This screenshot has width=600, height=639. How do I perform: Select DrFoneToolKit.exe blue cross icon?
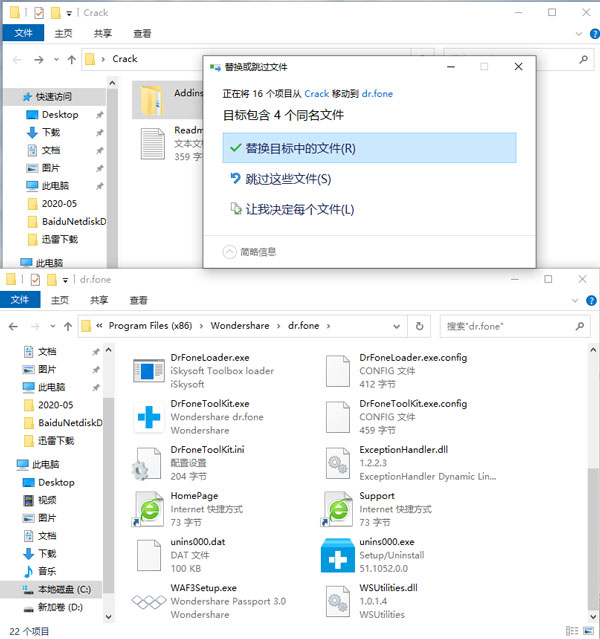(x=149, y=417)
